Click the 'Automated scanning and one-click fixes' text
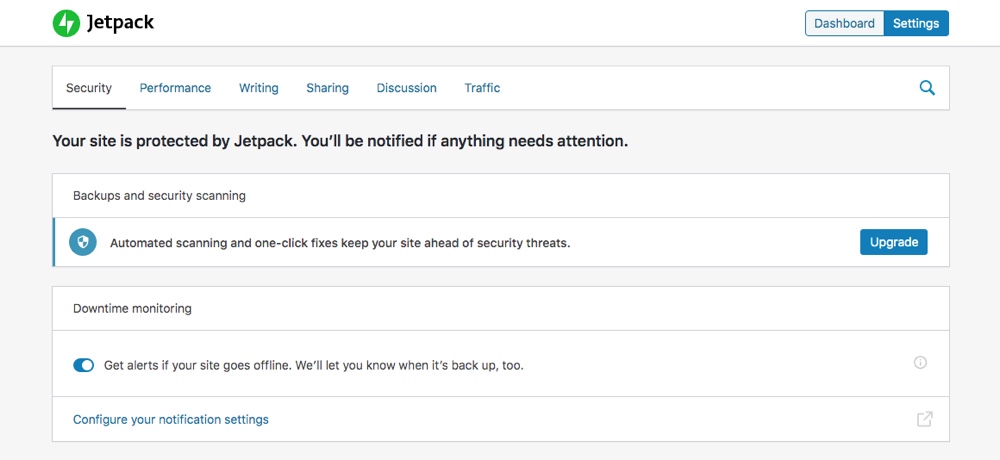Screen dimensions: 1000x460 pyautogui.click(x=340, y=243)
